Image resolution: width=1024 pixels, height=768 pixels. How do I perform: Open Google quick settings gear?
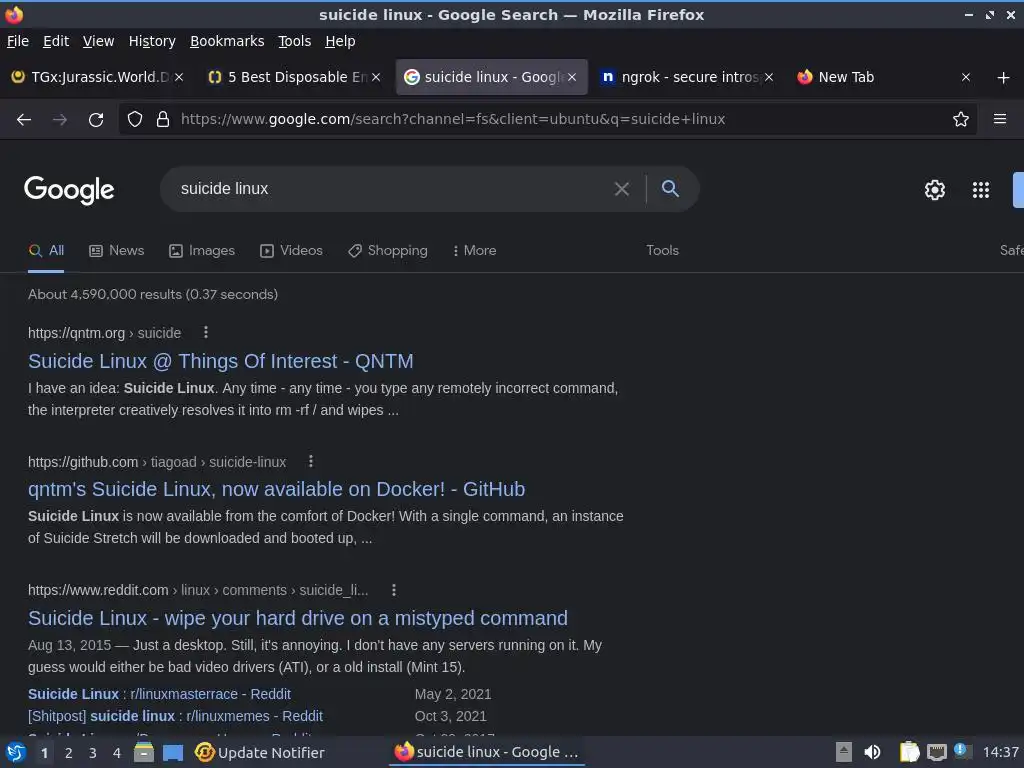coord(935,189)
